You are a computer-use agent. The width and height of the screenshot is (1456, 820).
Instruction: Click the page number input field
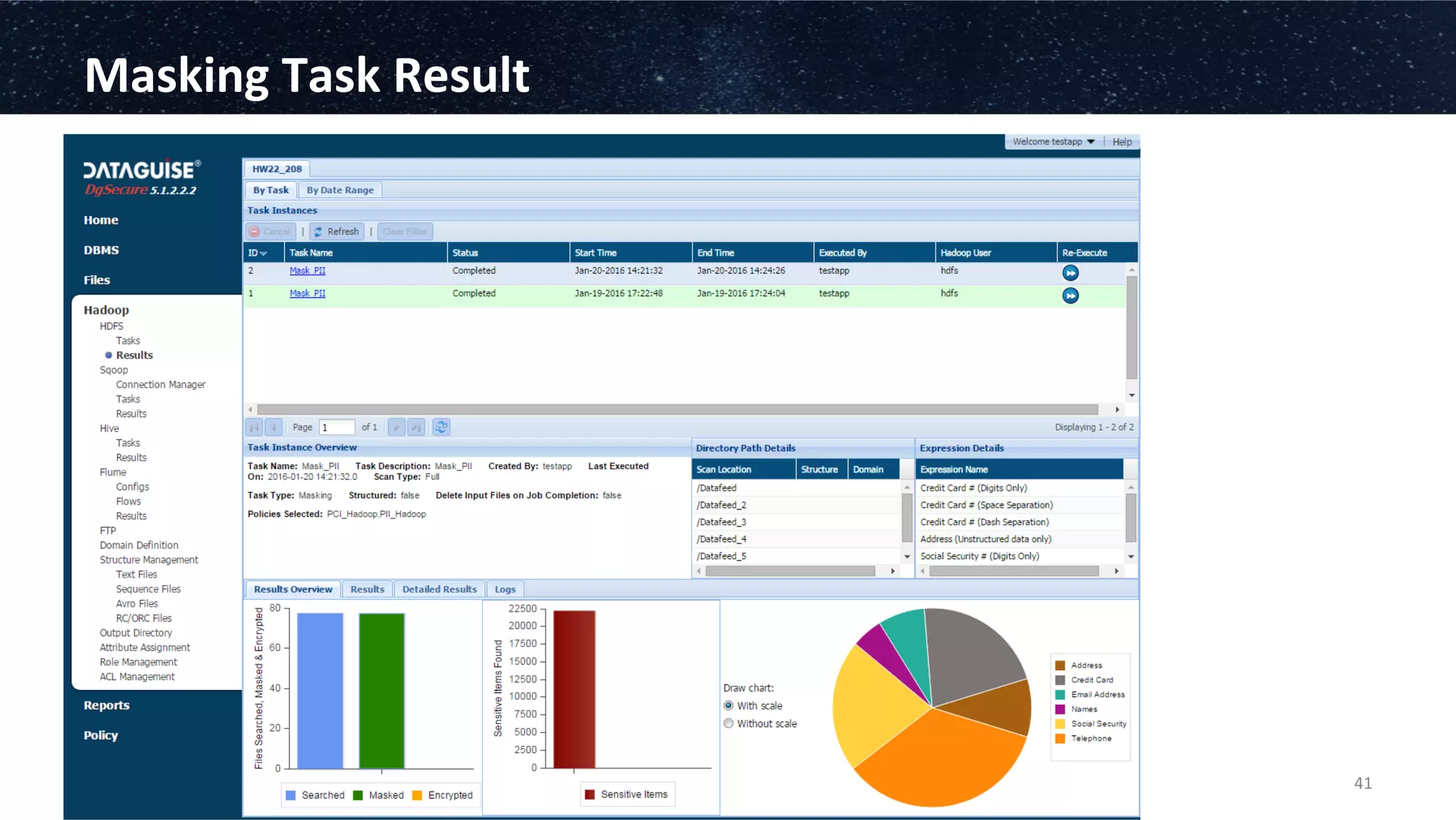coord(336,427)
